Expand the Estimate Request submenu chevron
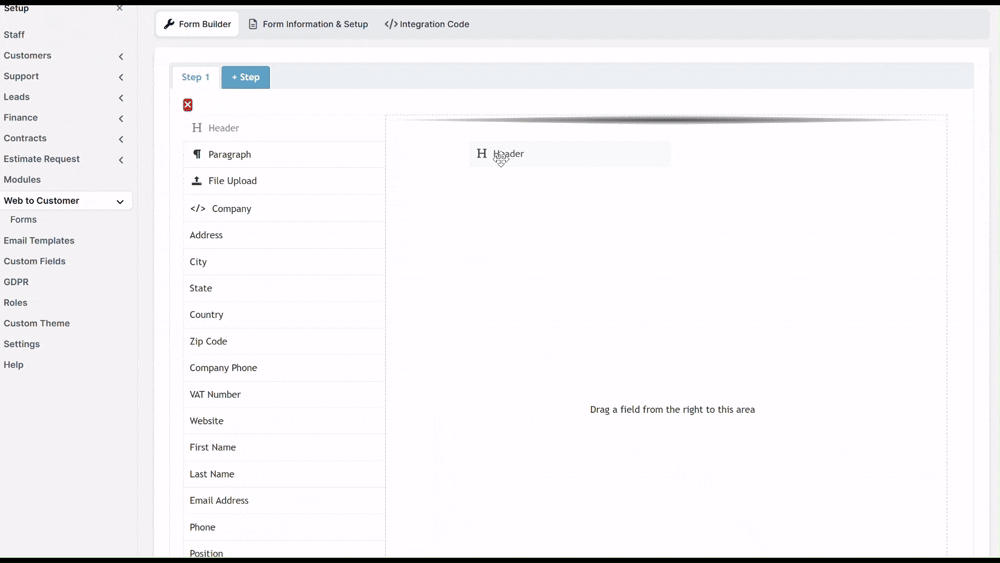The image size is (1000, 563). click(x=121, y=160)
